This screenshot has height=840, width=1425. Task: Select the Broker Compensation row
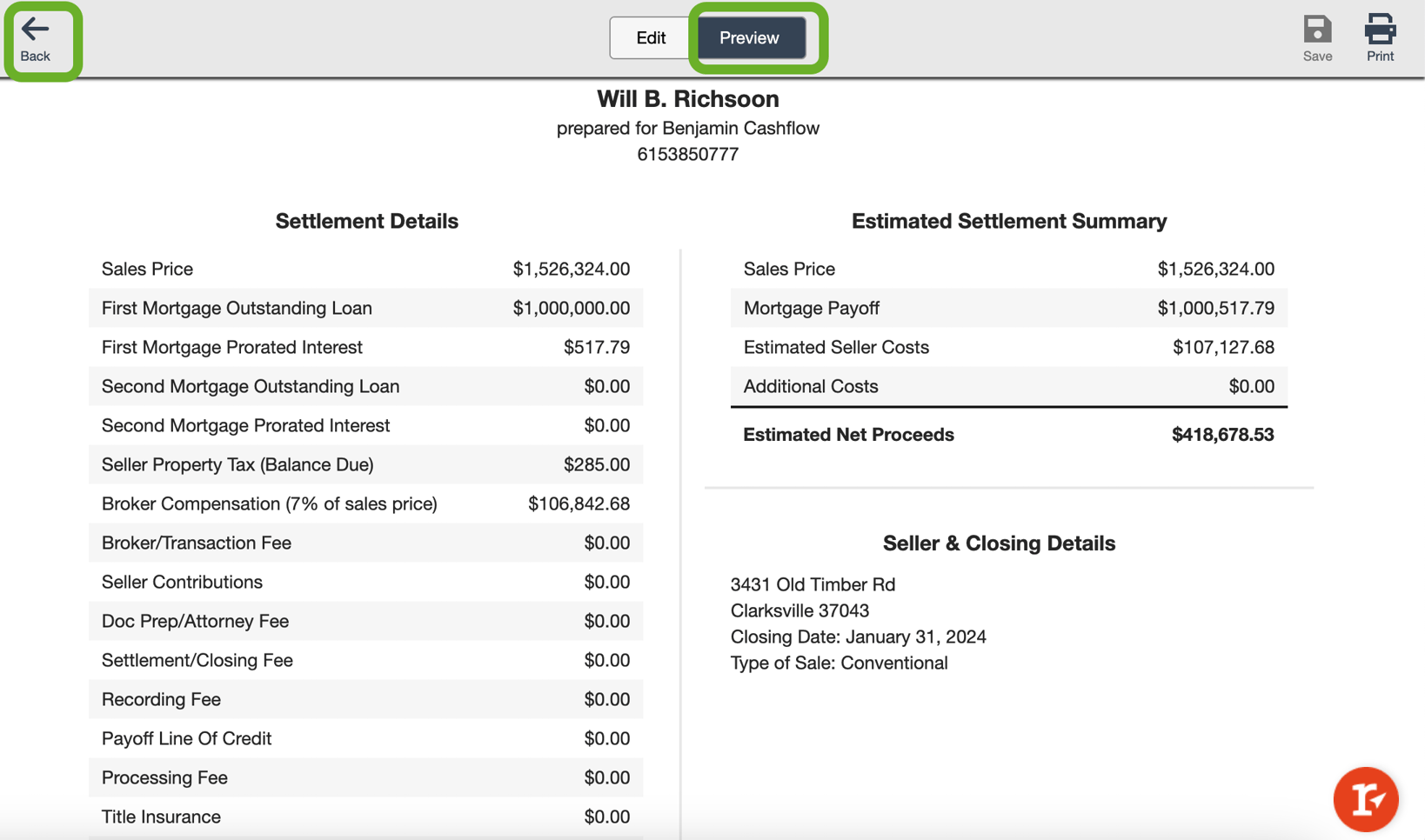pos(365,503)
